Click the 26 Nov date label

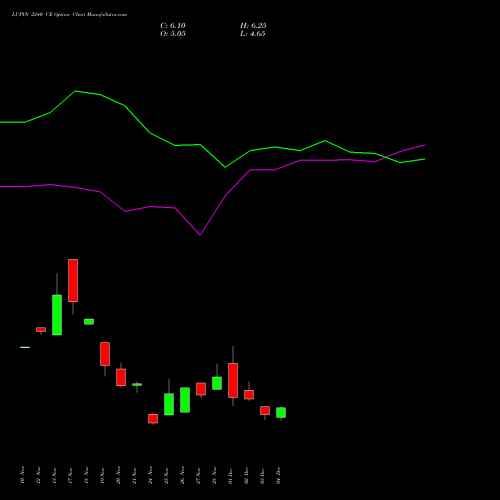(182, 475)
